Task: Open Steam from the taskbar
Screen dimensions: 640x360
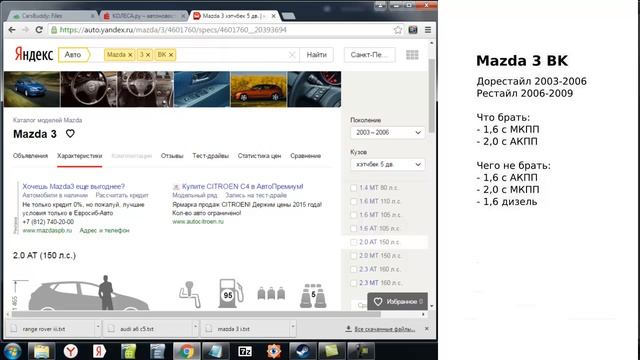Action: [x=302, y=351]
